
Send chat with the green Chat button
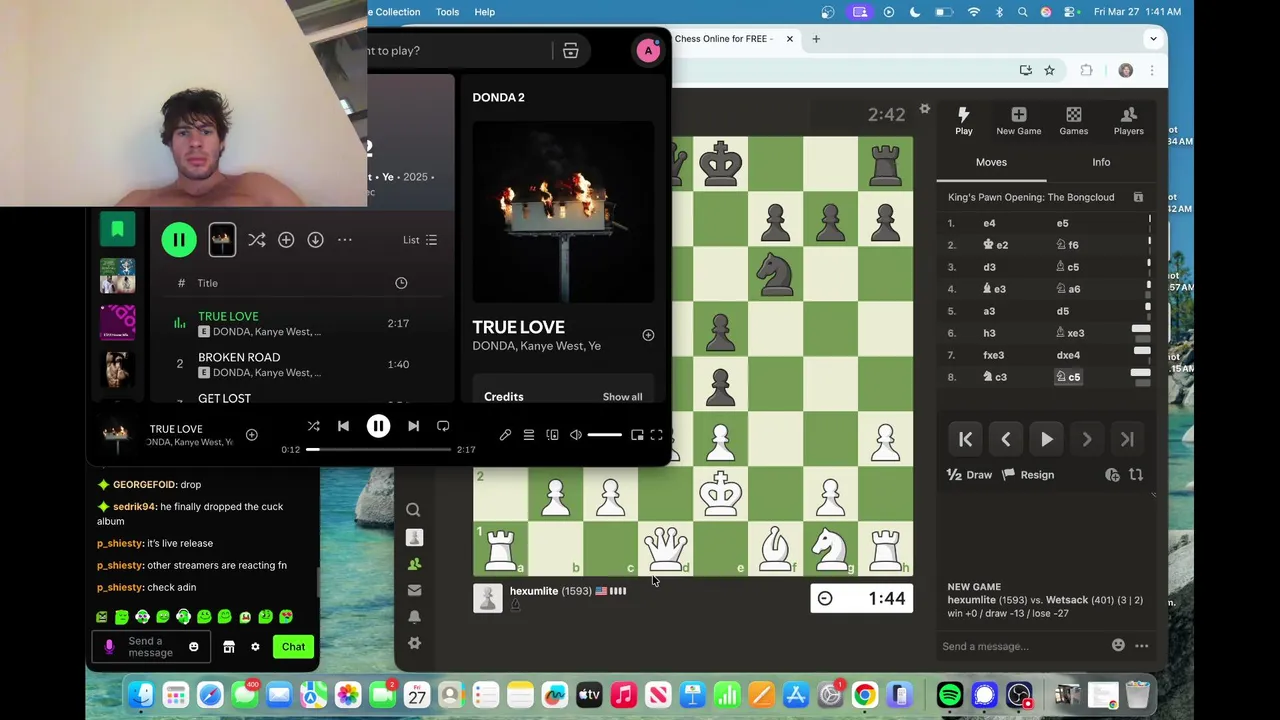[293, 647]
